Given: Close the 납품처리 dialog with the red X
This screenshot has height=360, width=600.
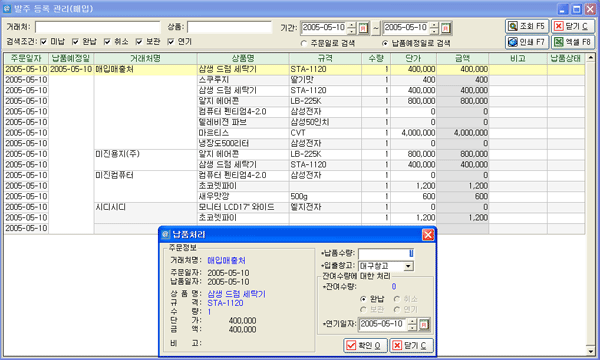Looking at the screenshot, I should [x=428, y=235].
